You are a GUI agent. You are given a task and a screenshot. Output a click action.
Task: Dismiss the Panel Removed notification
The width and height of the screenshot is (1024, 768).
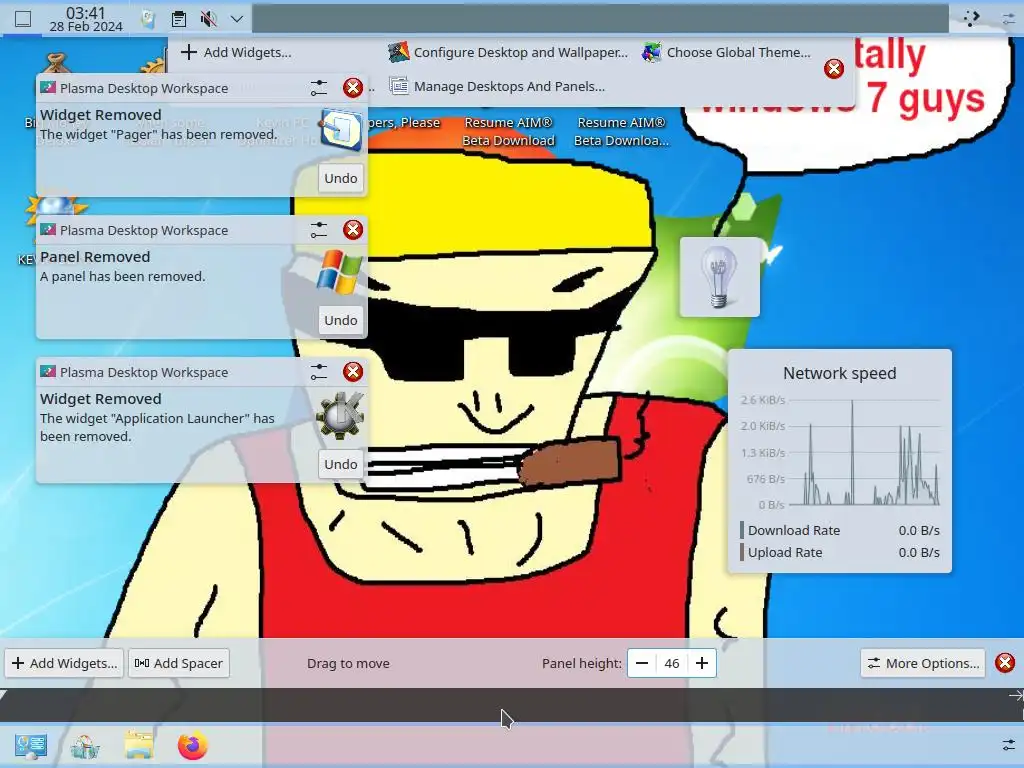coord(353,229)
